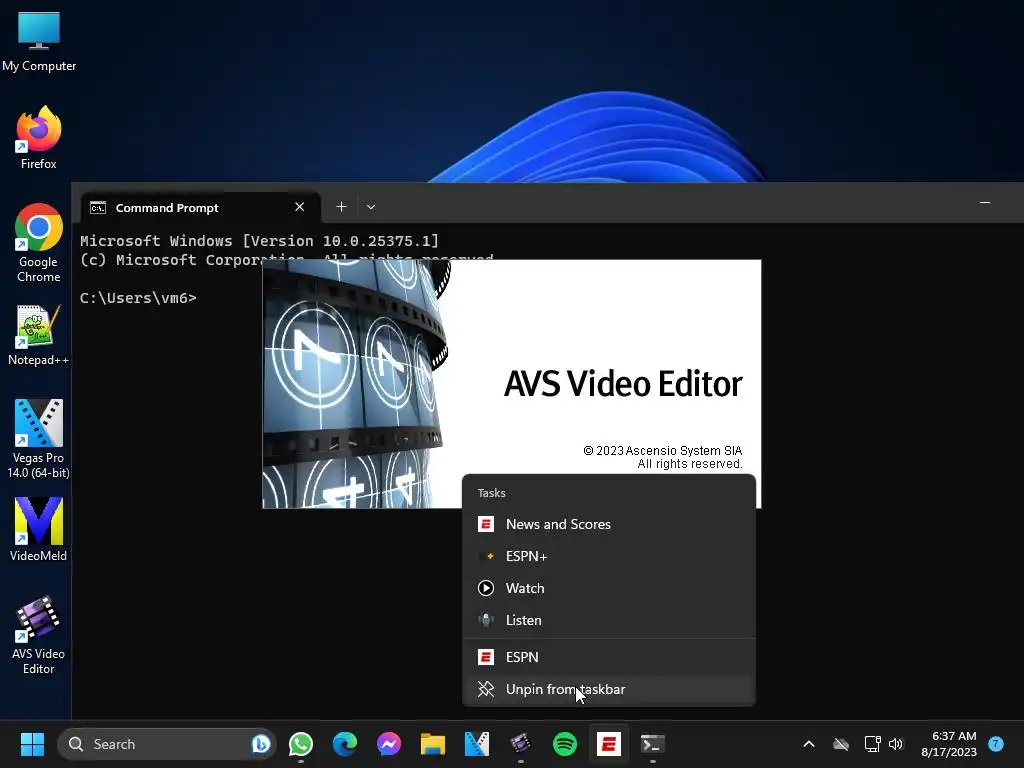1024x768 pixels.
Task: Click the taskbar Search box
Action: (167, 744)
